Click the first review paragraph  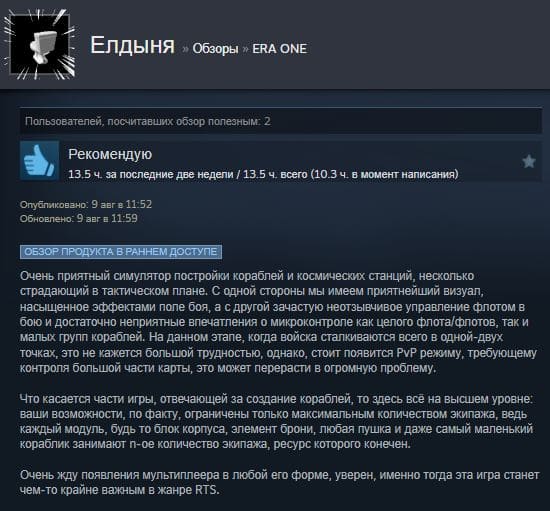pyautogui.click(x=278, y=322)
